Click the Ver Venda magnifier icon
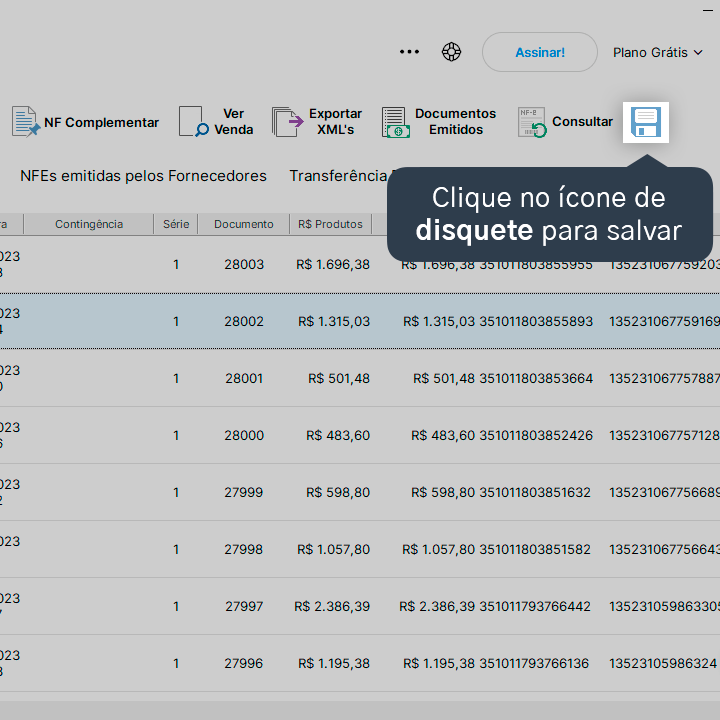Viewport: 720px width, 720px height. point(193,122)
